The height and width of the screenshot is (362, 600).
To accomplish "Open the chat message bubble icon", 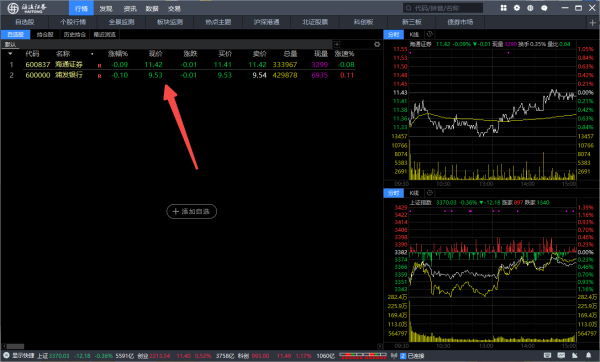I will [x=544, y=8].
